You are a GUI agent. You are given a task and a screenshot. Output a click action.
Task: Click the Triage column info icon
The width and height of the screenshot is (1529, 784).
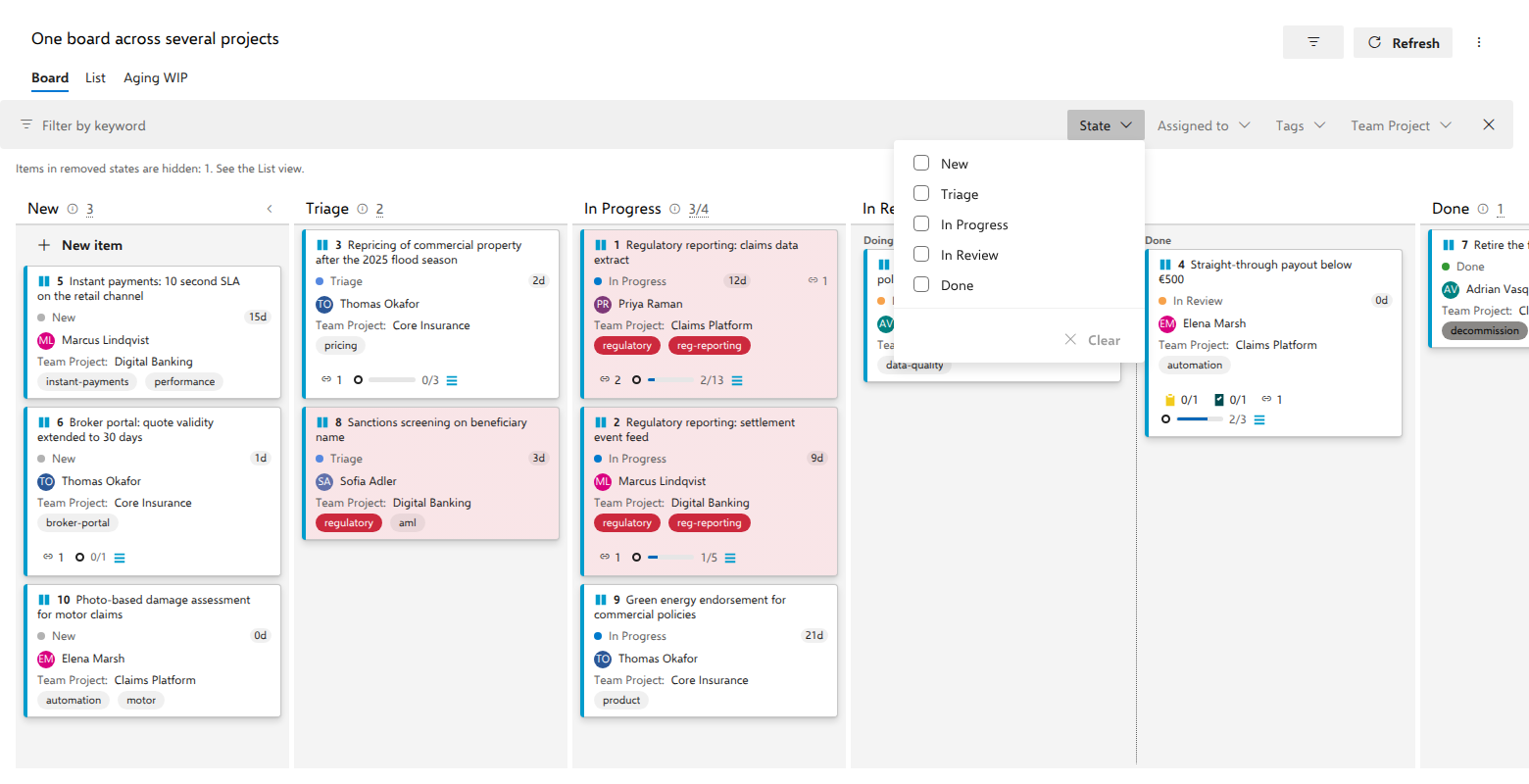coord(363,209)
